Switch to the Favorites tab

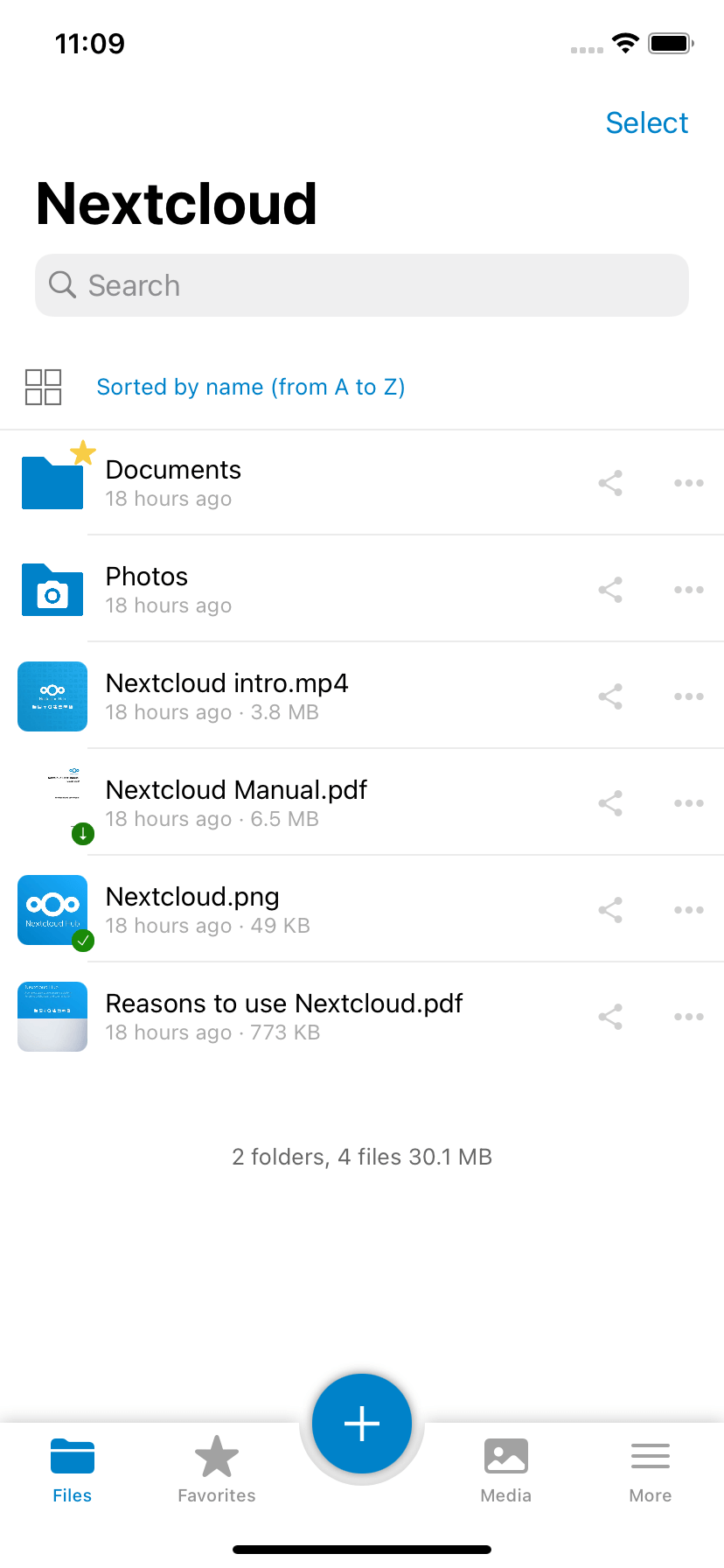click(x=217, y=1470)
